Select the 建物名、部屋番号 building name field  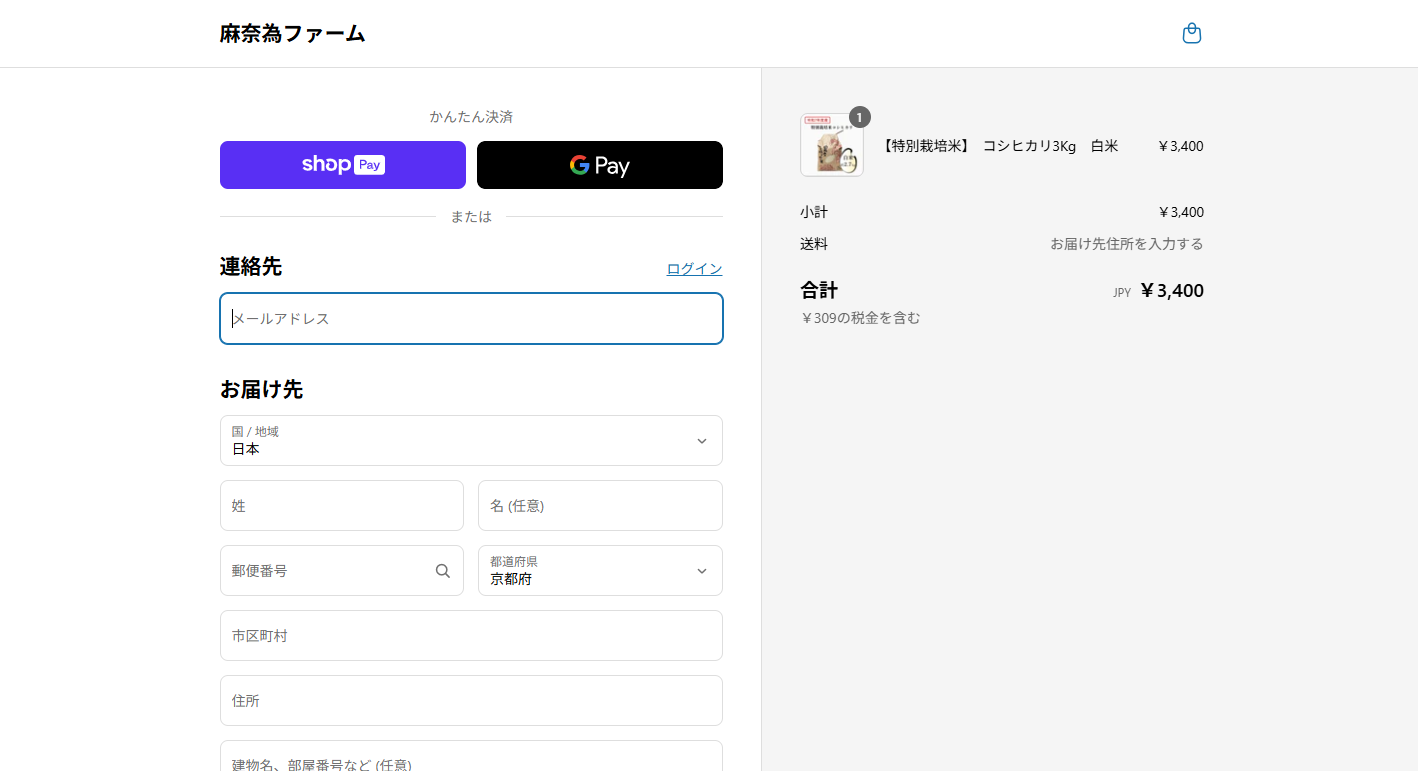(471, 760)
